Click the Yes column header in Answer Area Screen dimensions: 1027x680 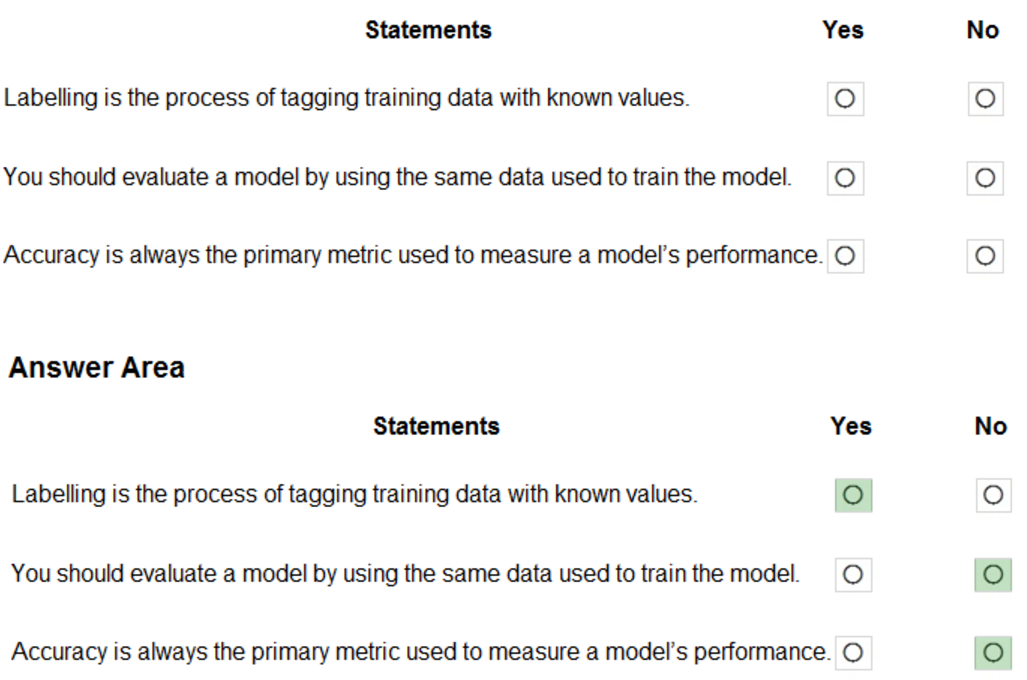pyautogui.click(x=851, y=426)
